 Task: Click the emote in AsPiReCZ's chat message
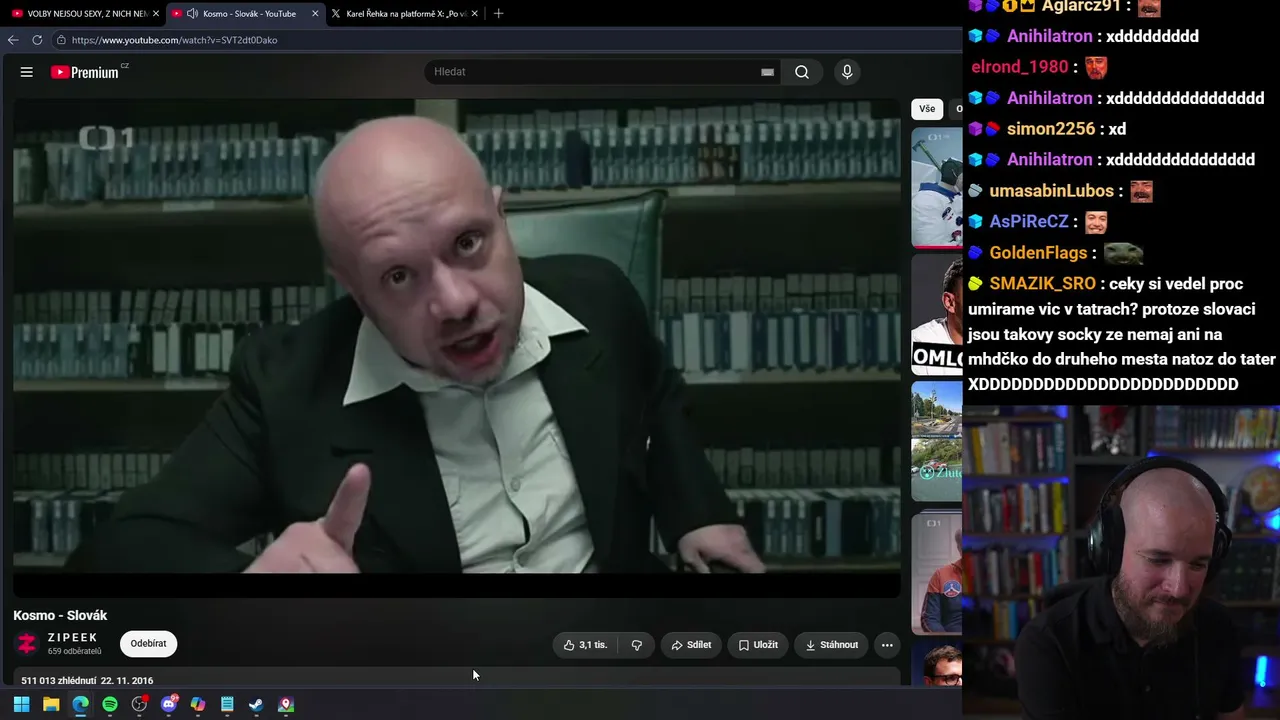pos(1097,222)
